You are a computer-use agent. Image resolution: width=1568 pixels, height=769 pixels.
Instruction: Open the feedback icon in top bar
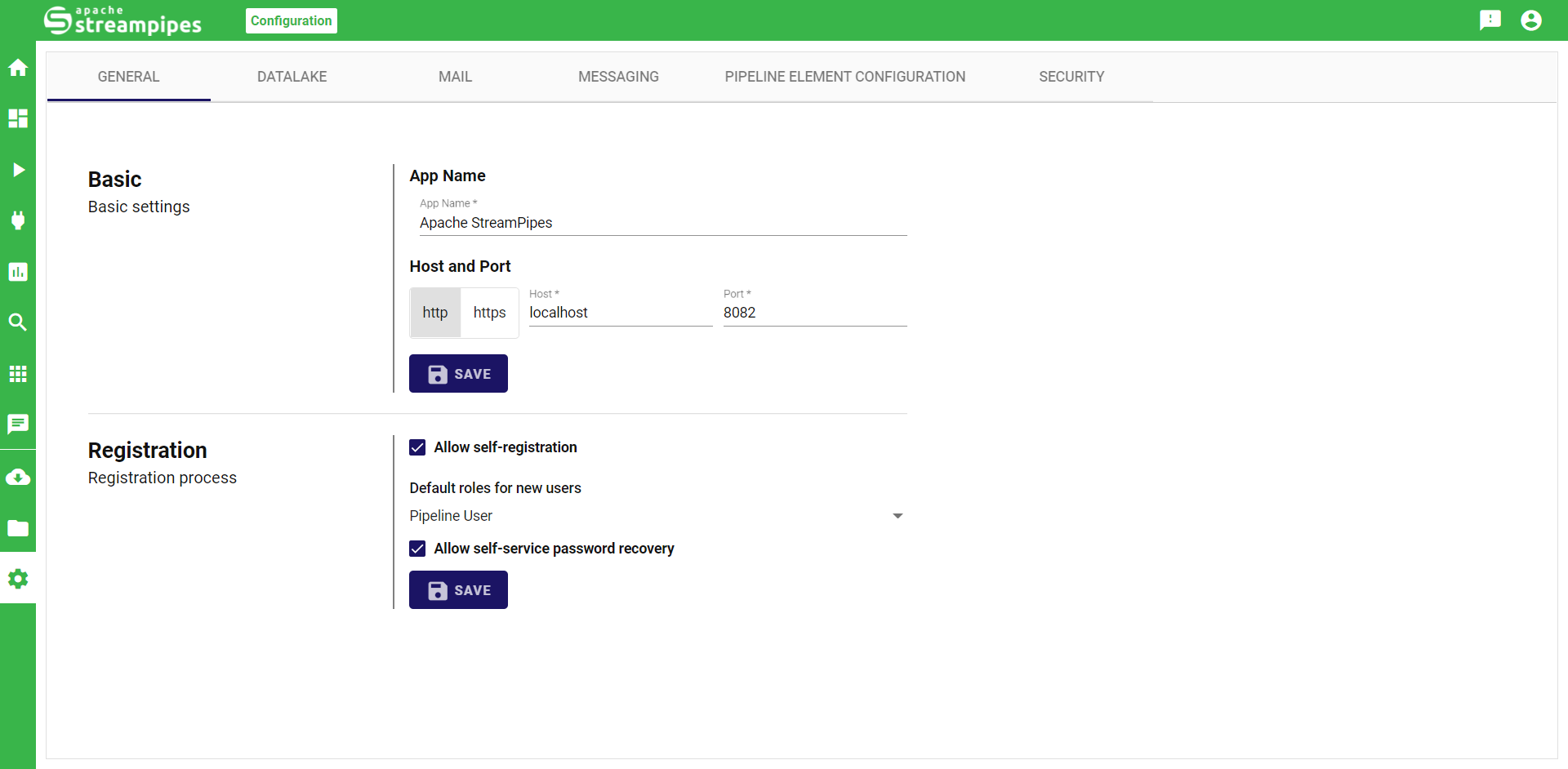pos(1490,20)
